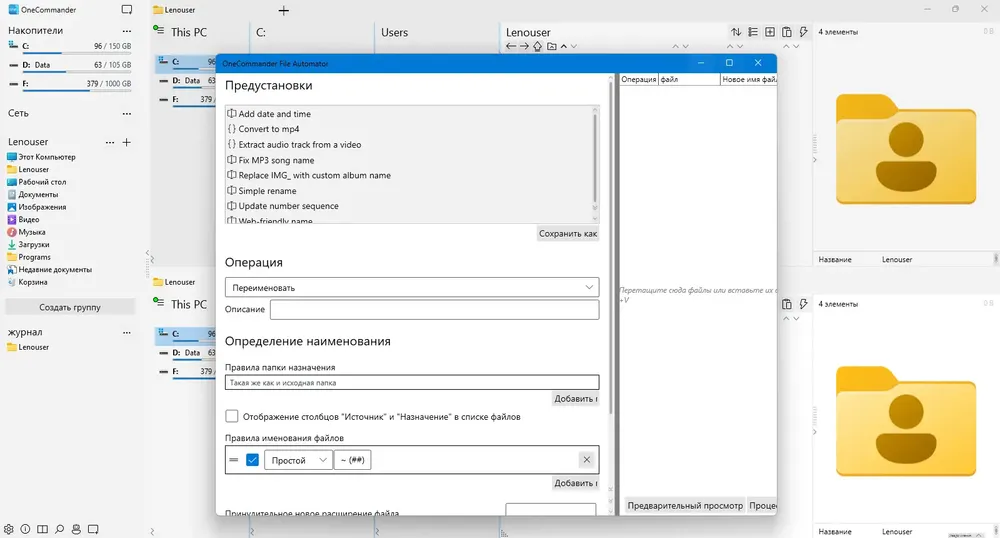Click bold up chevron next to folder icon
The image size is (1000, 538).
pyautogui.click(x=564, y=46)
